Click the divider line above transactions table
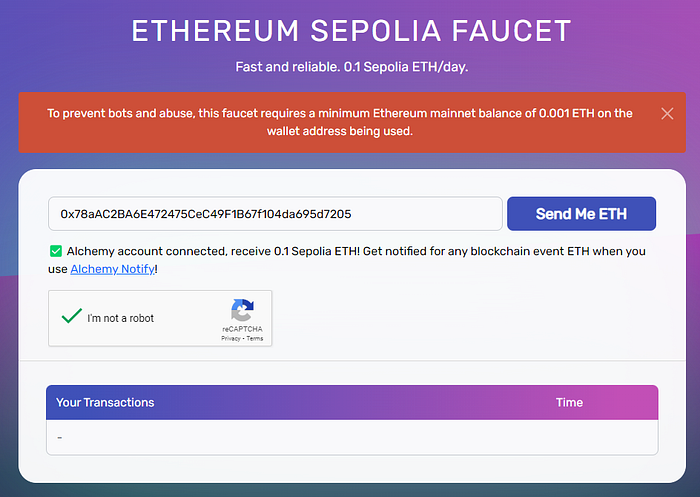The height and width of the screenshot is (497, 700). (x=352, y=360)
